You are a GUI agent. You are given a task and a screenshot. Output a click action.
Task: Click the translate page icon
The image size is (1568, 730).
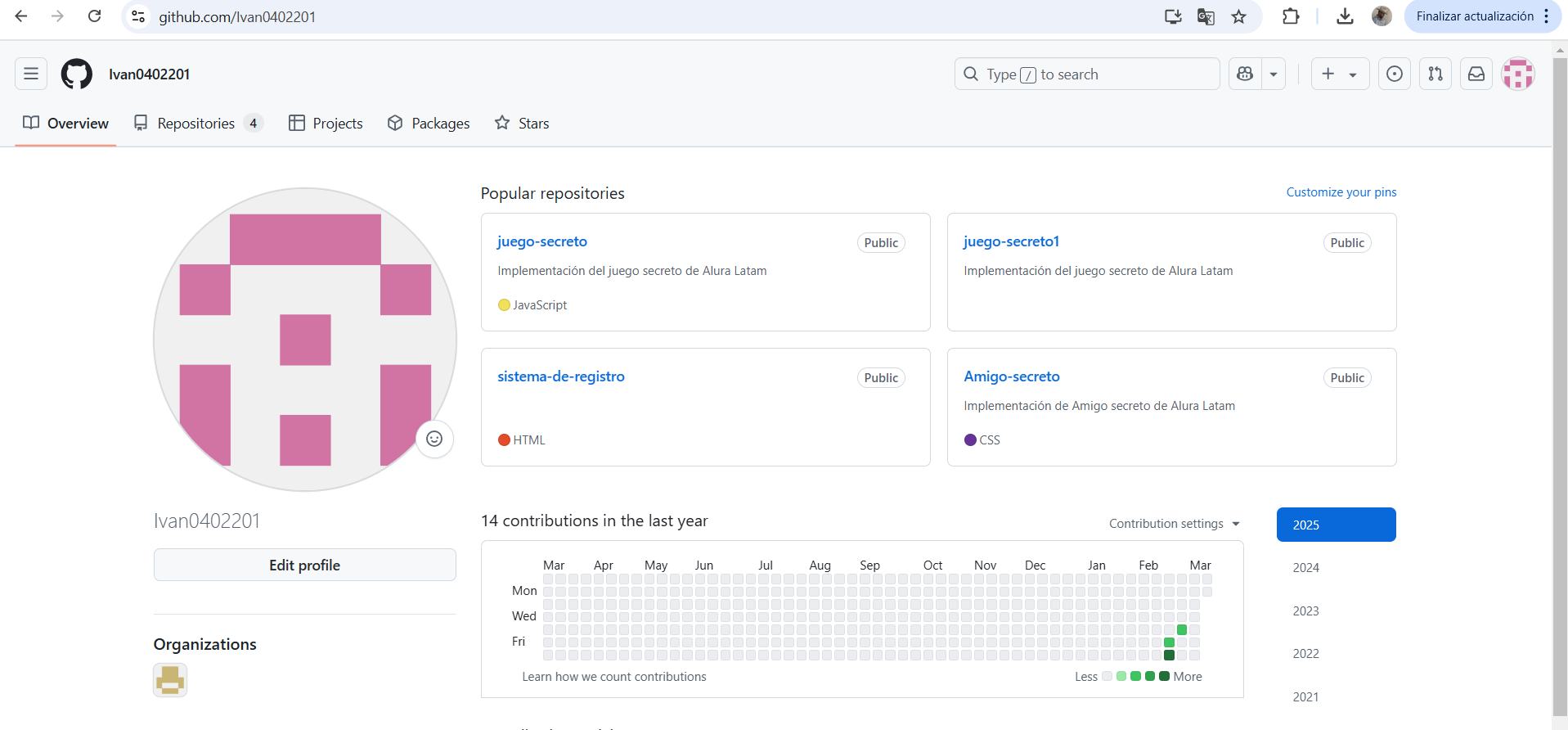[1206, 16]
